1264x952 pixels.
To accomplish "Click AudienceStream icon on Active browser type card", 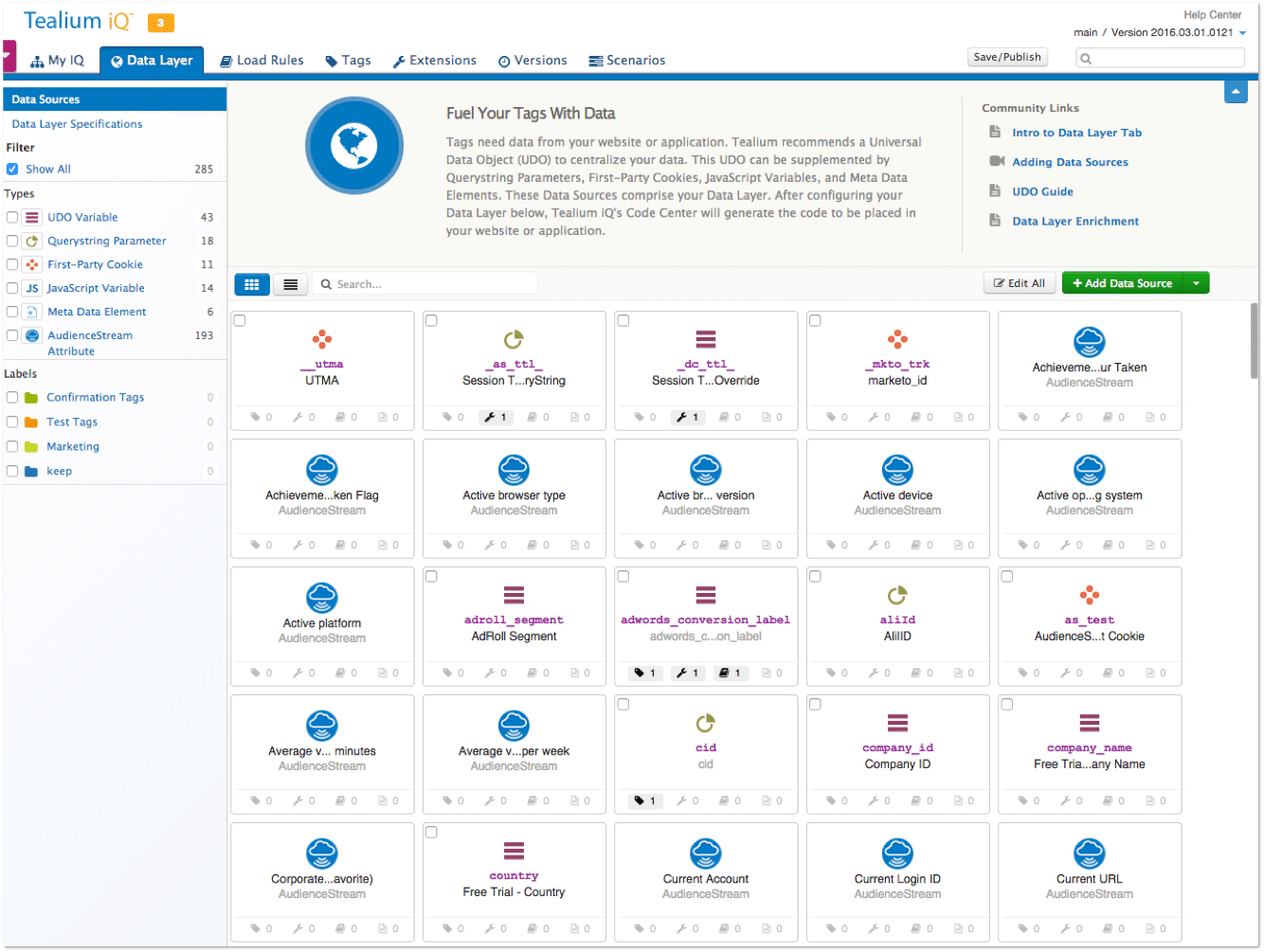I will point(514,470).
